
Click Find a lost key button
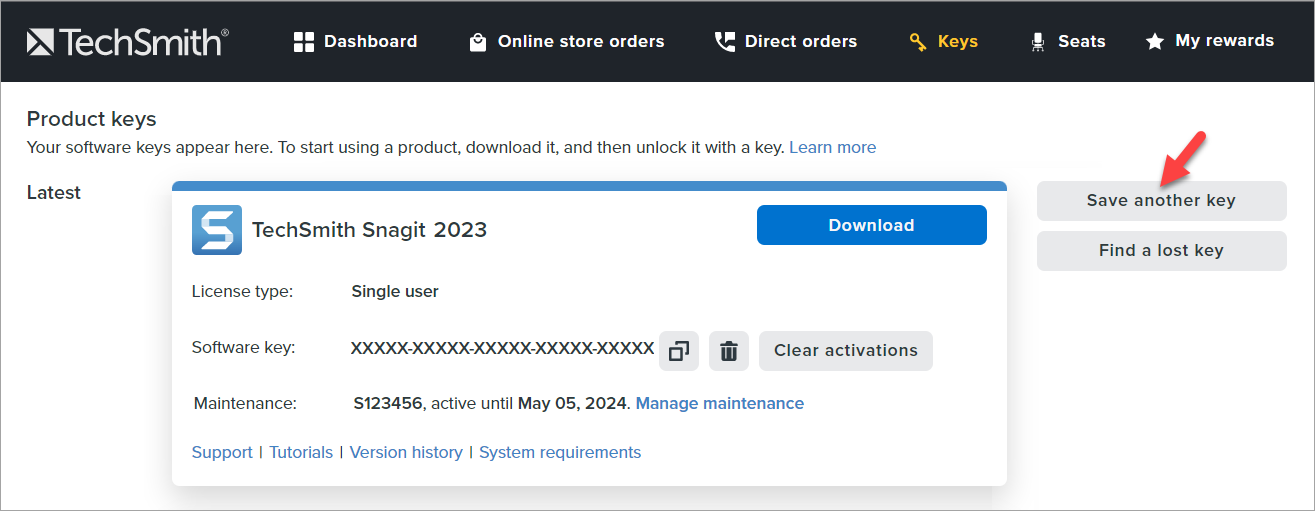click(1161, 251)
